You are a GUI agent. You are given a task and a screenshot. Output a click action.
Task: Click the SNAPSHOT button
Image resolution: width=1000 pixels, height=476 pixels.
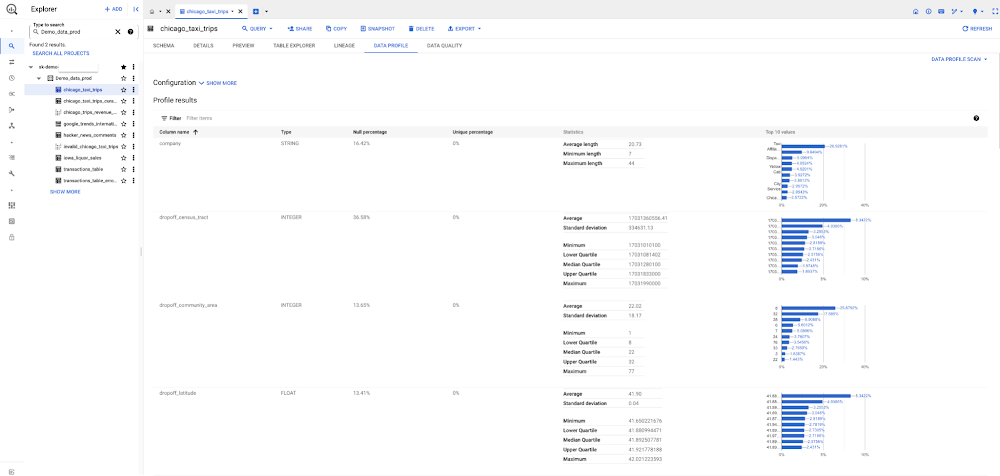coord(378,29)
